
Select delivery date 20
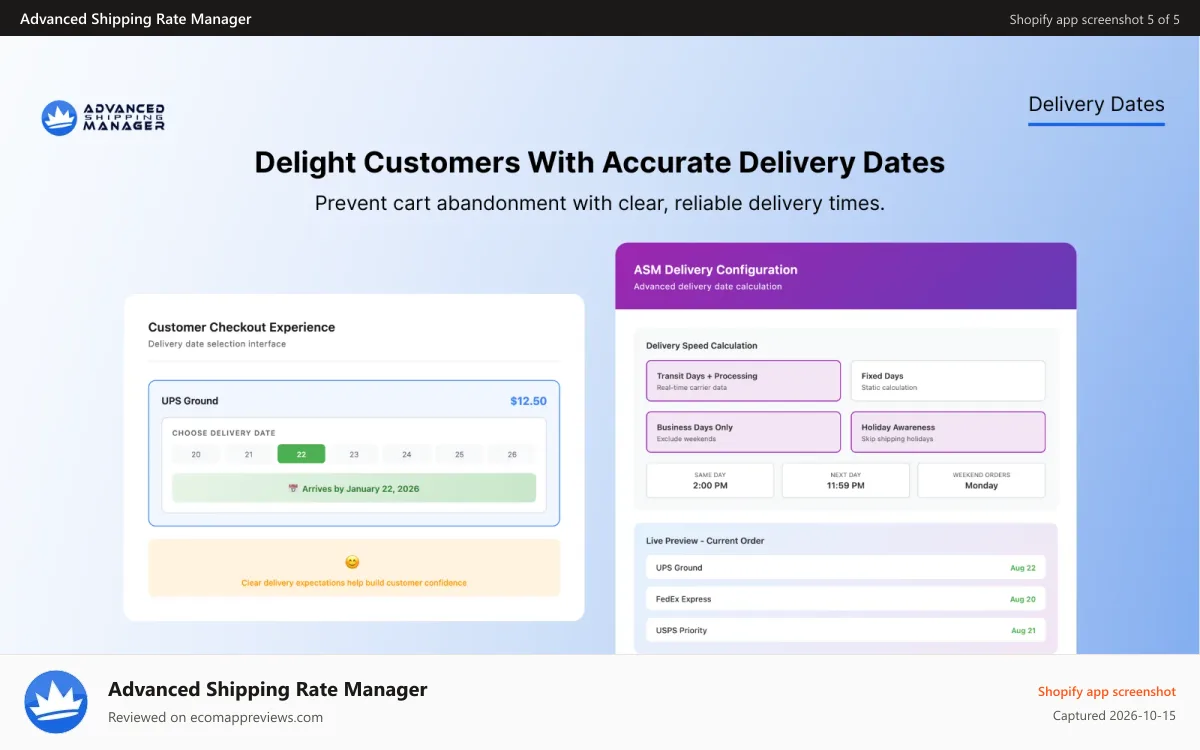(x=196, y=454)
